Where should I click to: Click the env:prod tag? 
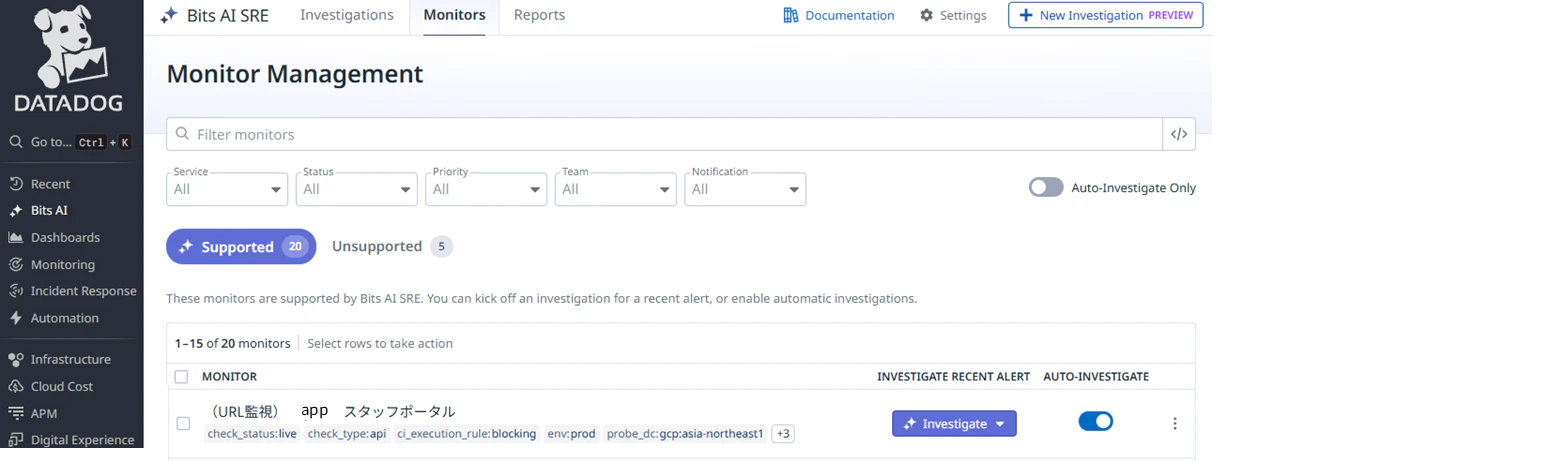[572, 434]
